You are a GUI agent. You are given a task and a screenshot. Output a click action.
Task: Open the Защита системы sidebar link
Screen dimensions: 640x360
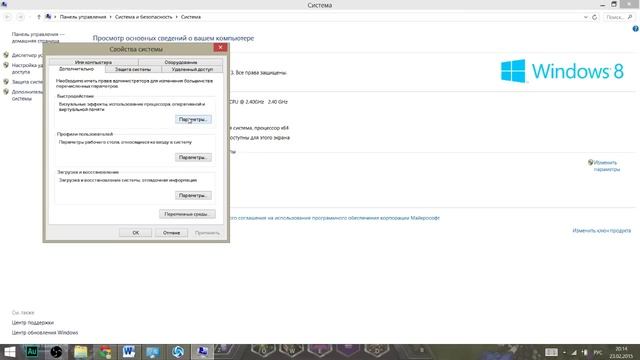pyautogui.click(x=27, y=82)
